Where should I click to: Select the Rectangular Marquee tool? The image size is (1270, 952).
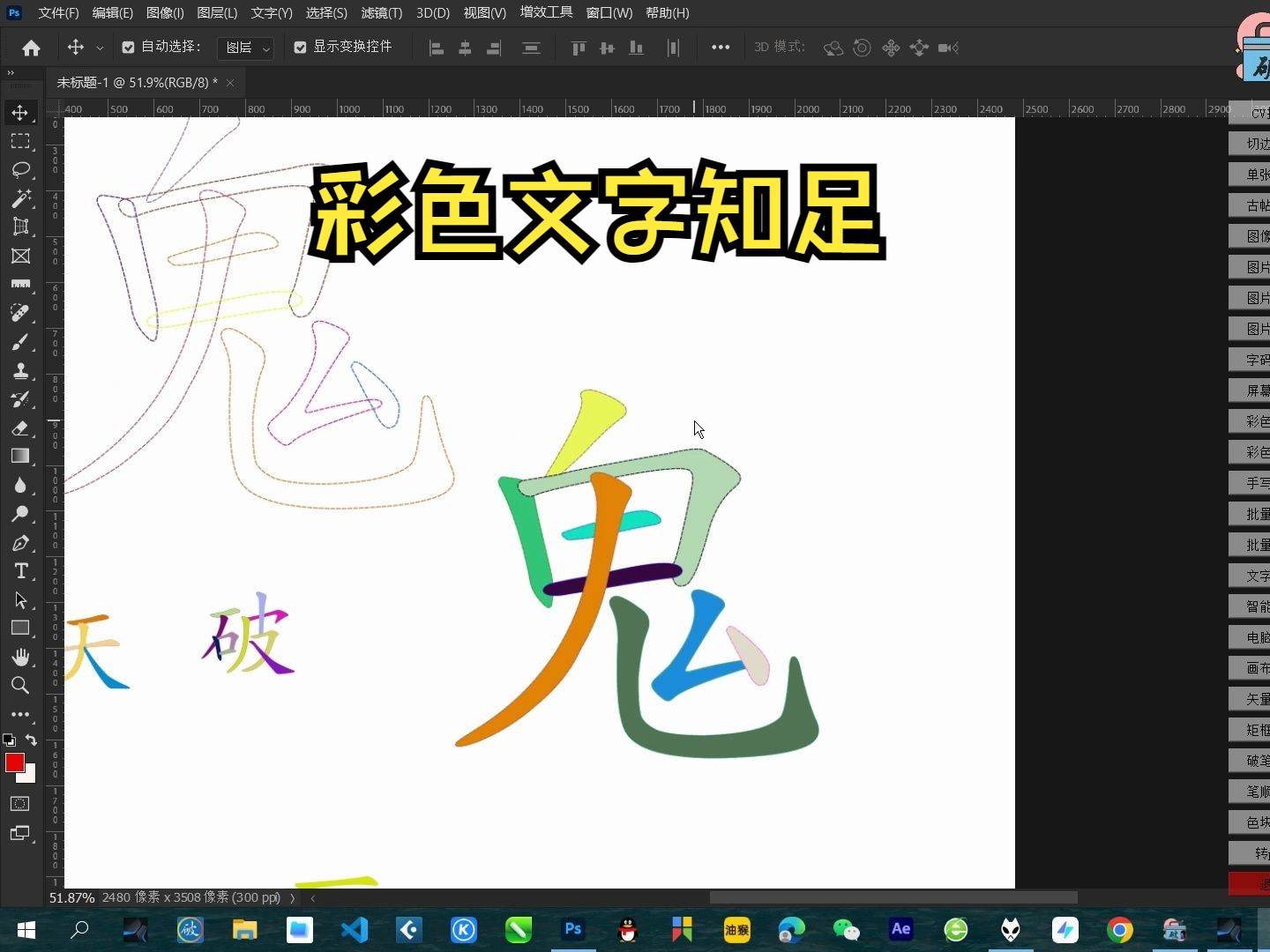(x=20, y=141)
